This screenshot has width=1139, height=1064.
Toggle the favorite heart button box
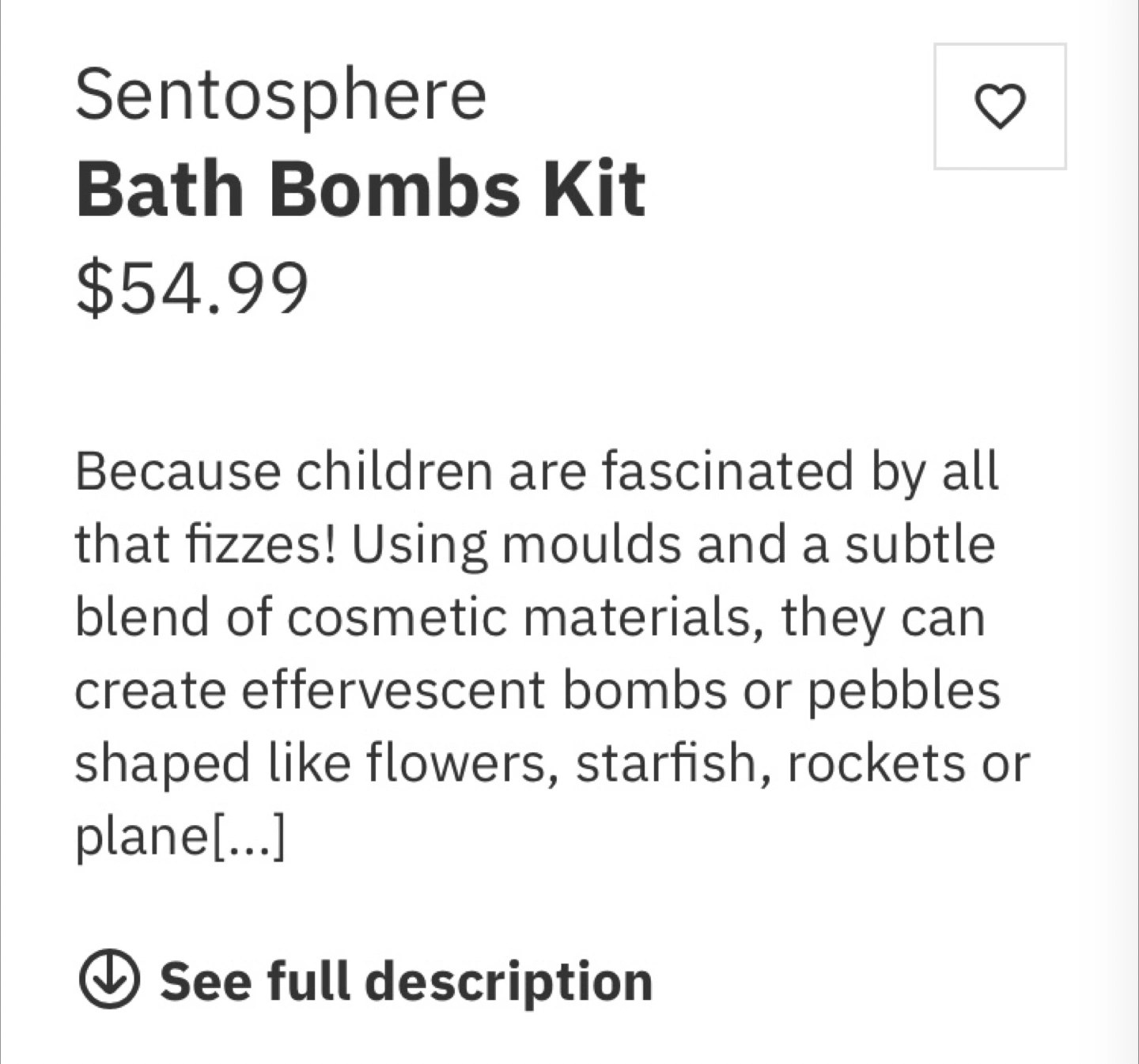[x=1000, y=107]
